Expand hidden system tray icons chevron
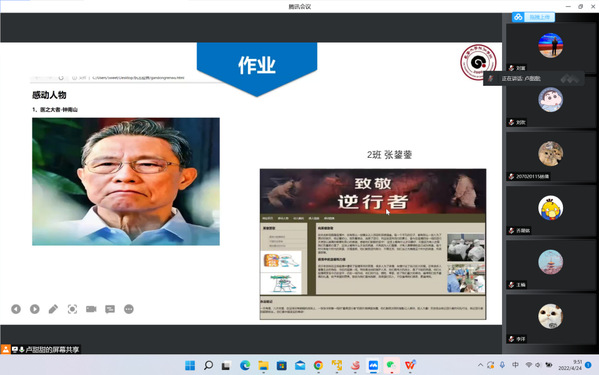The image size is (599, 375). point(480,365)
